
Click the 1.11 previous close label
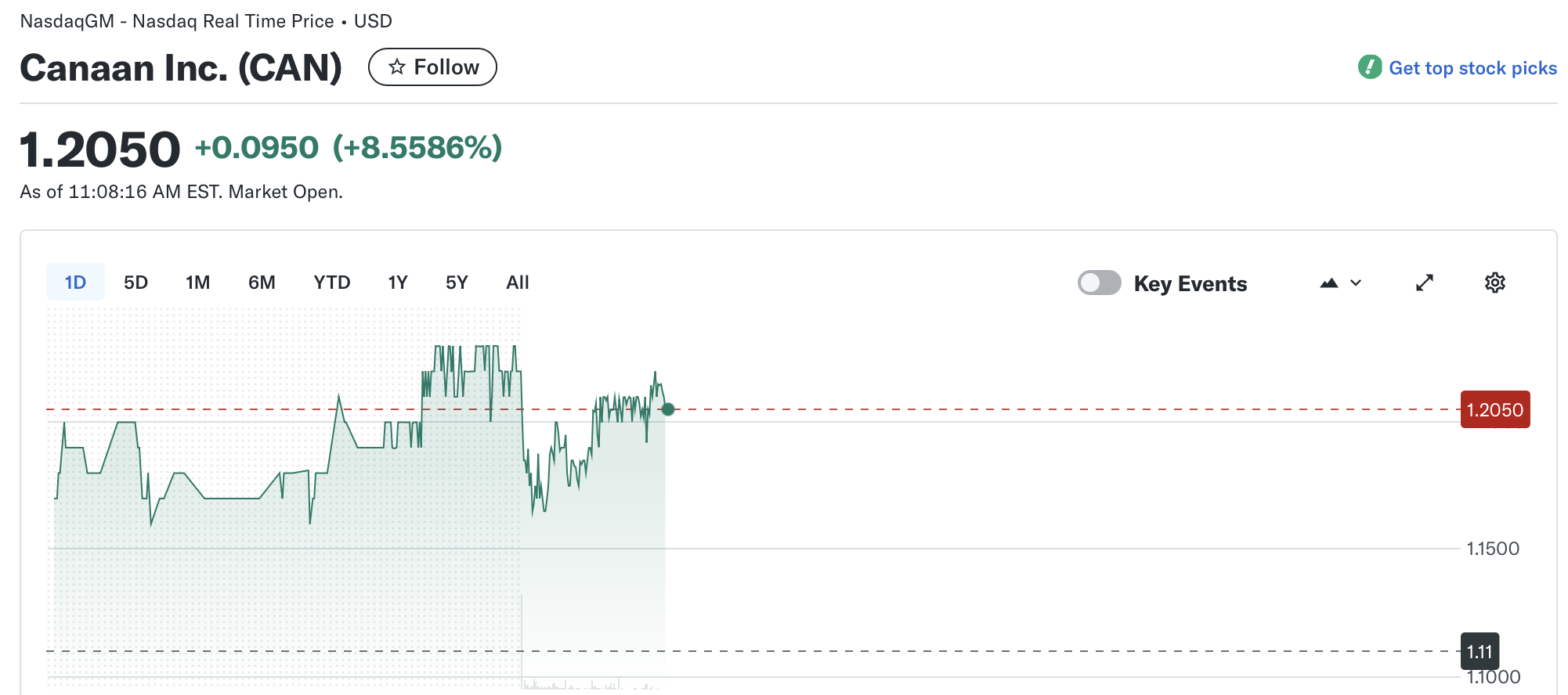pos(1479,651)
